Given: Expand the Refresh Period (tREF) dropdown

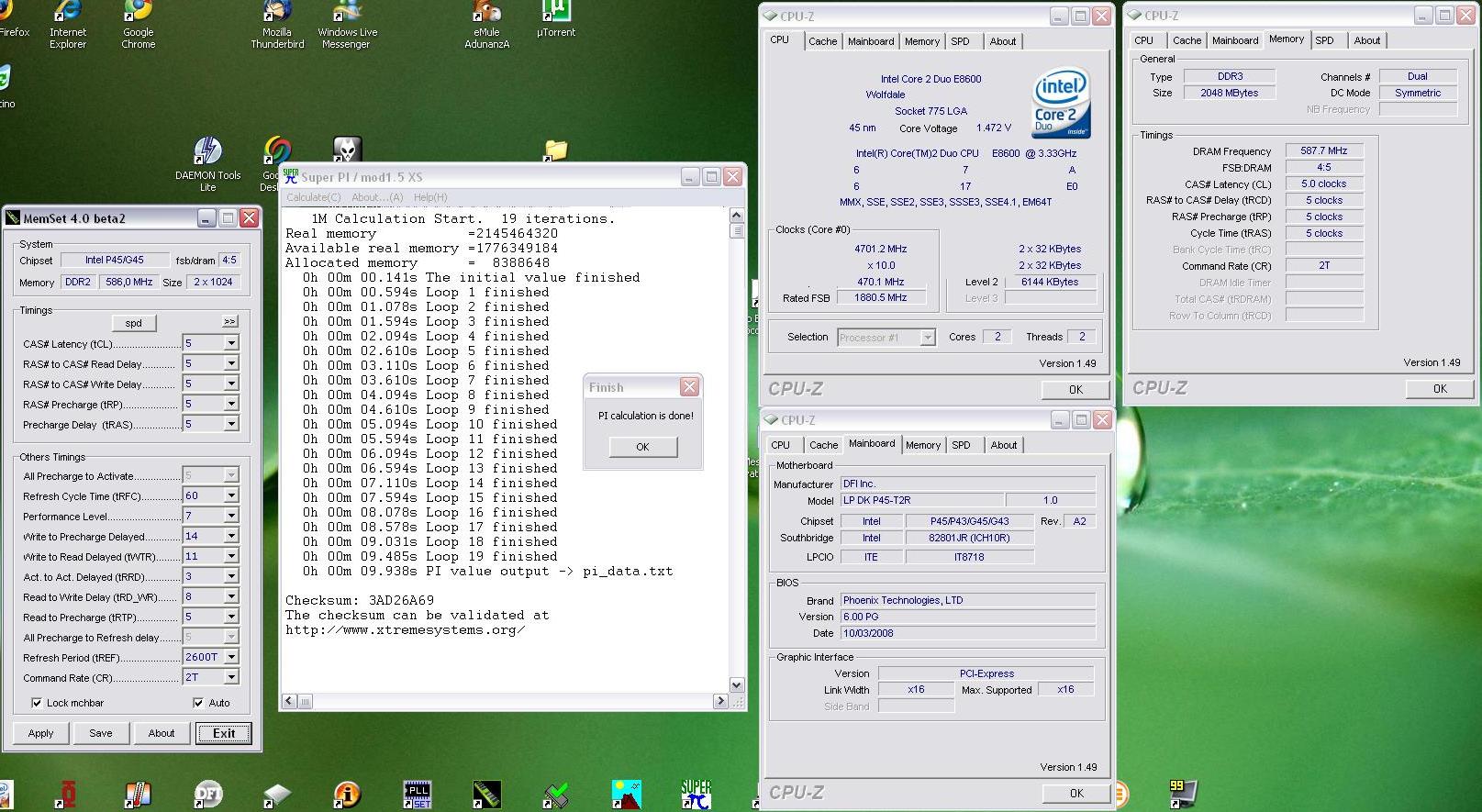Looking at the screenshot, I should 231,657.
